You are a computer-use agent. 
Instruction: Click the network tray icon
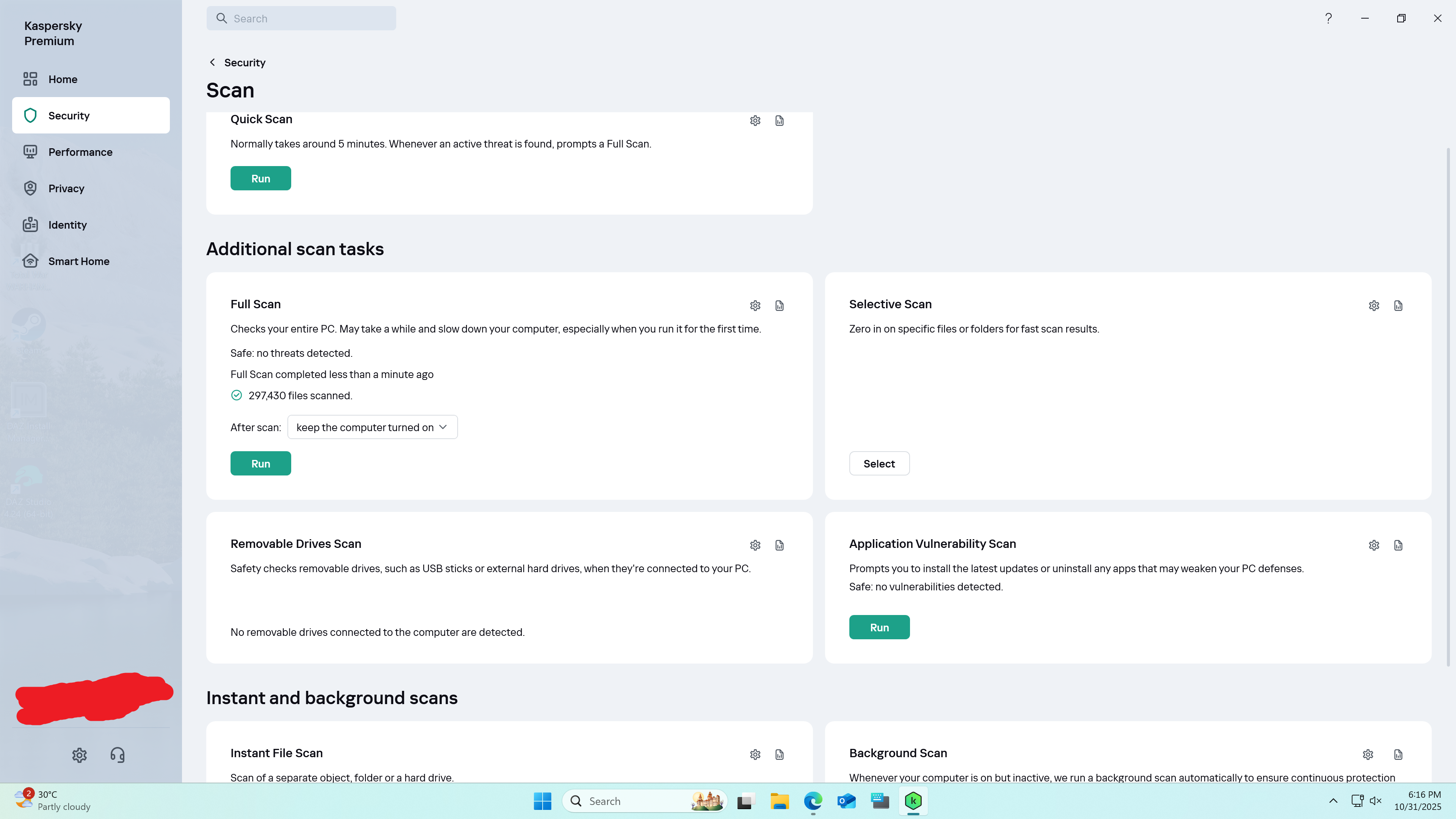(1357, 801)
